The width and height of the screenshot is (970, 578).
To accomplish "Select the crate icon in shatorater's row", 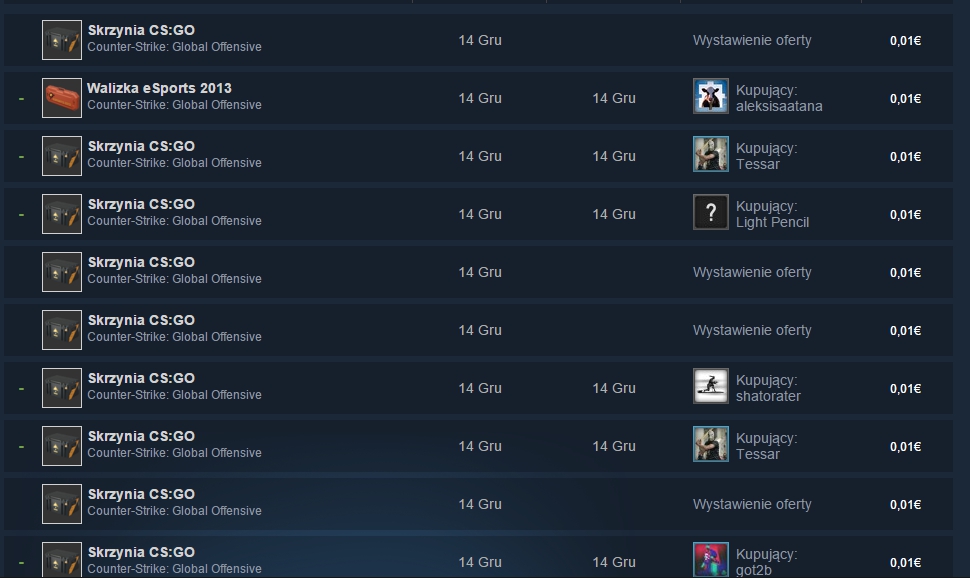I will click(x=62, y=388).
